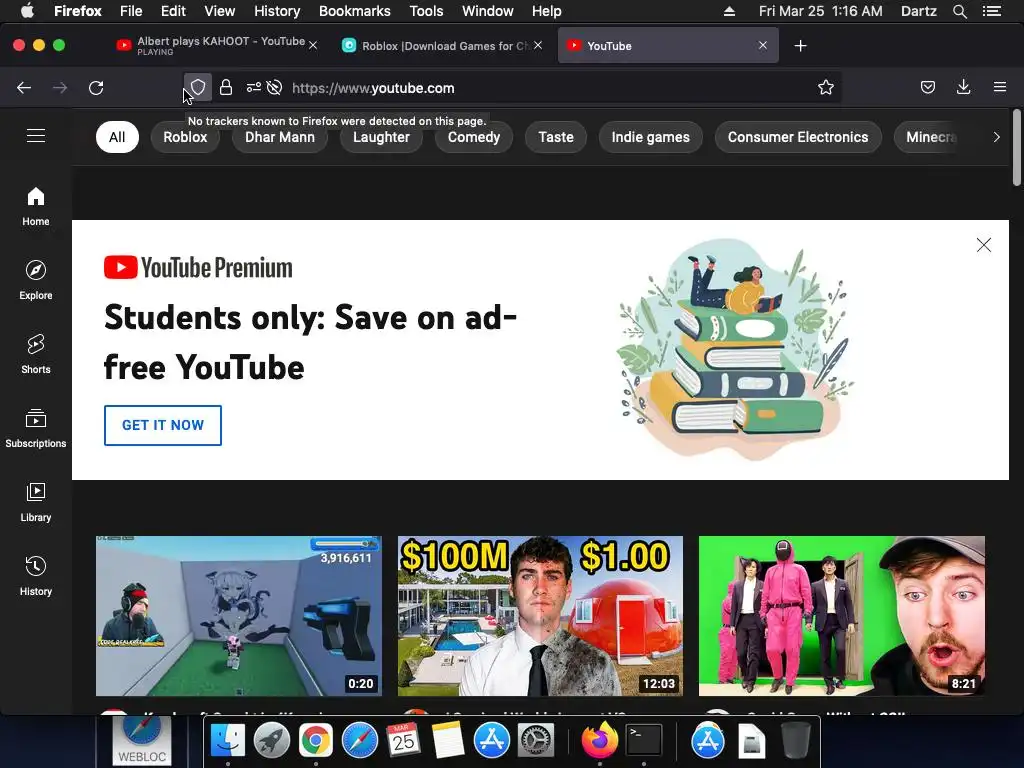Open Notes from the dock
The height and width of the screenshot is (768, 1024).
(447, 741)
